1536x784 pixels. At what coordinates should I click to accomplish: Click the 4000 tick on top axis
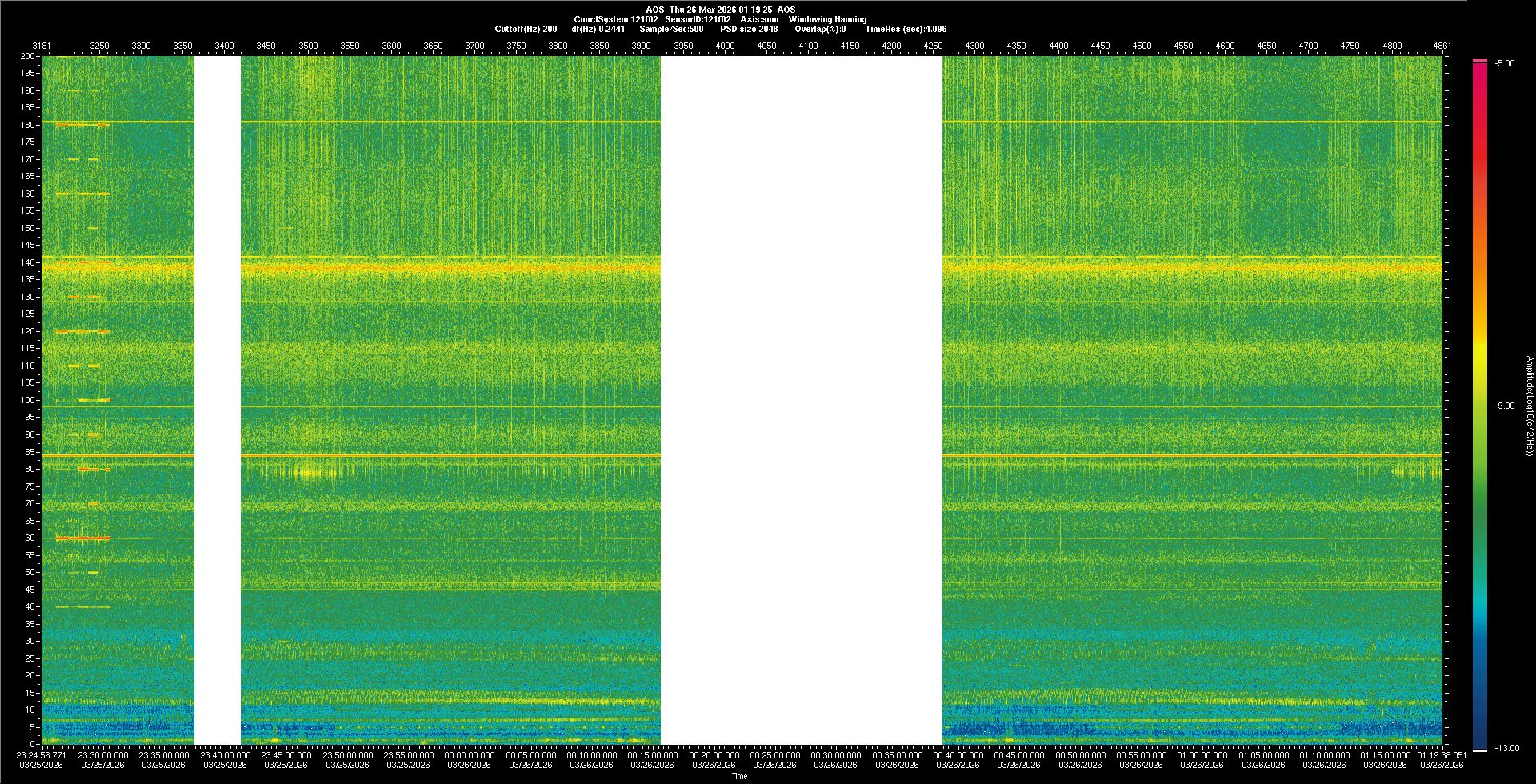tap(725, 46)
